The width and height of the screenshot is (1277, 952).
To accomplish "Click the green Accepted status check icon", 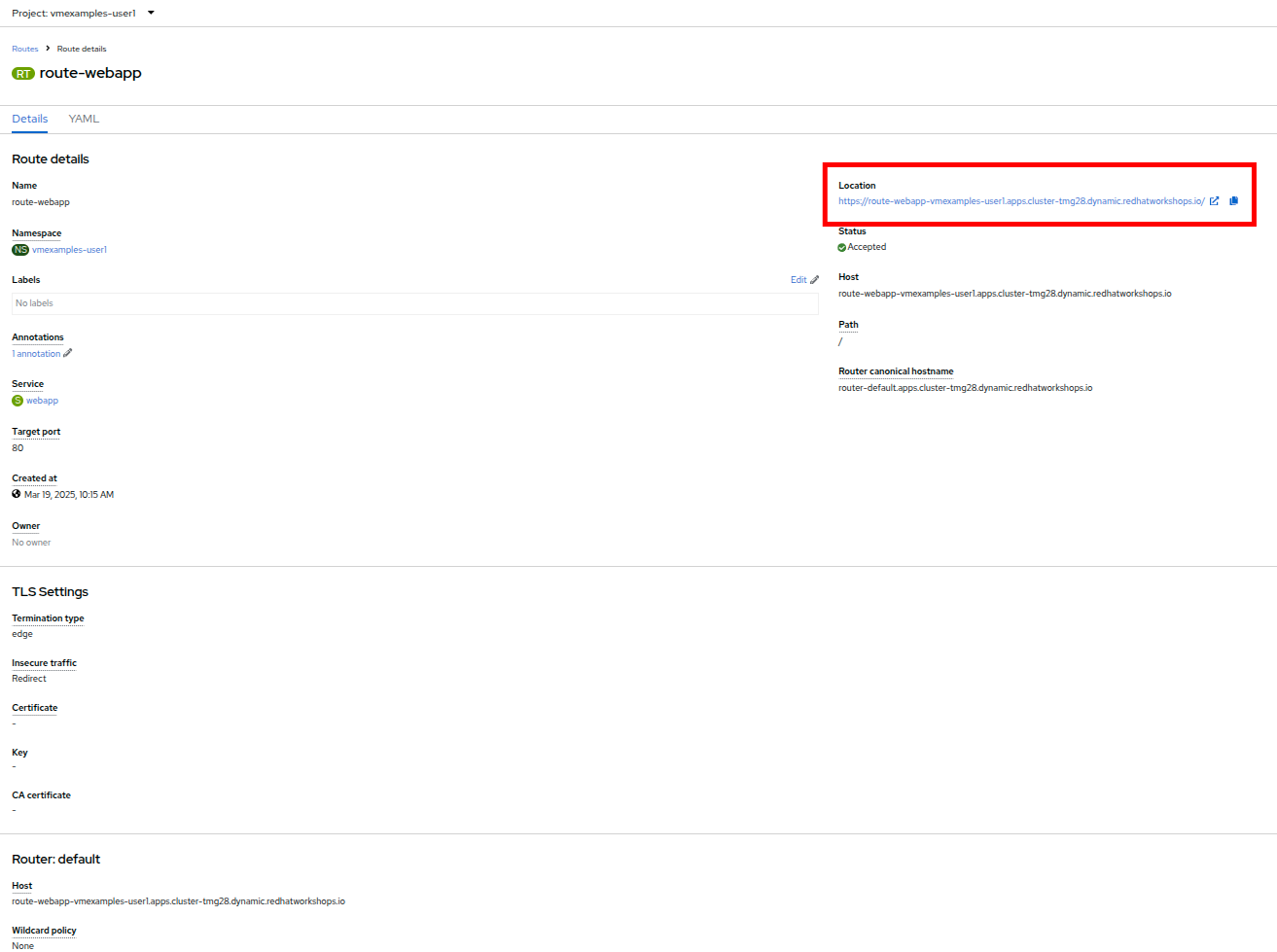I will click(842, 248).
